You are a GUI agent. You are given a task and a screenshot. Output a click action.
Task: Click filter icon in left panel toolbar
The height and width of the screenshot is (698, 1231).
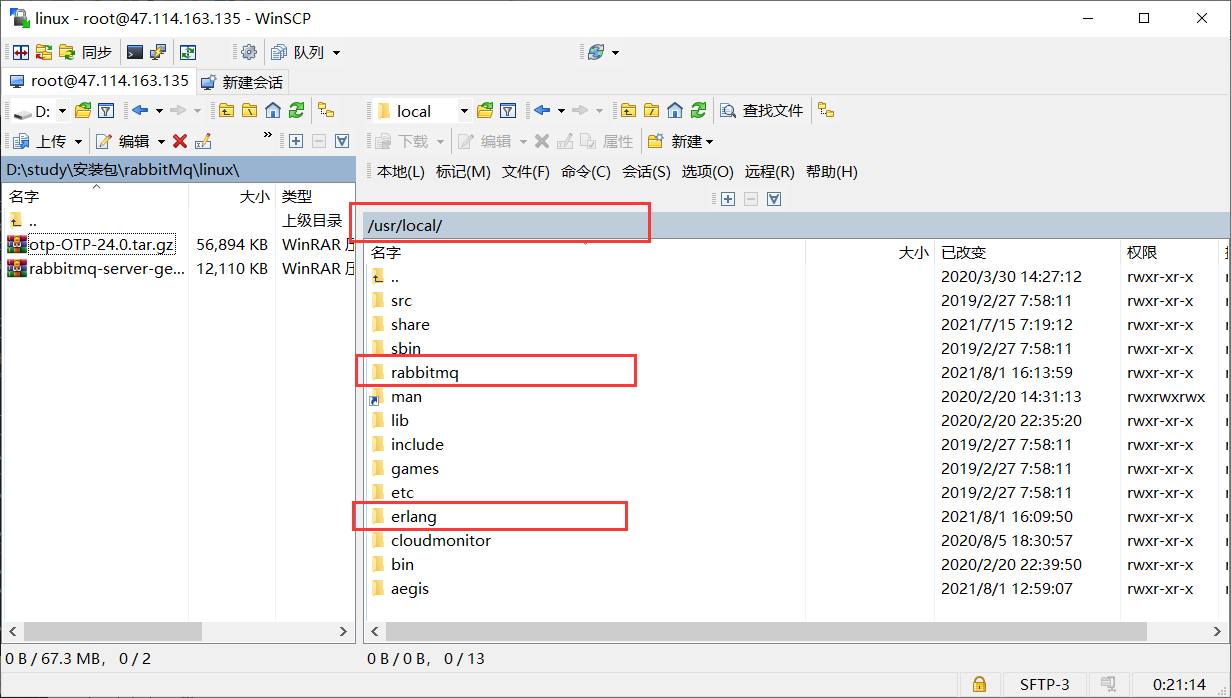(x=105, y=111)
